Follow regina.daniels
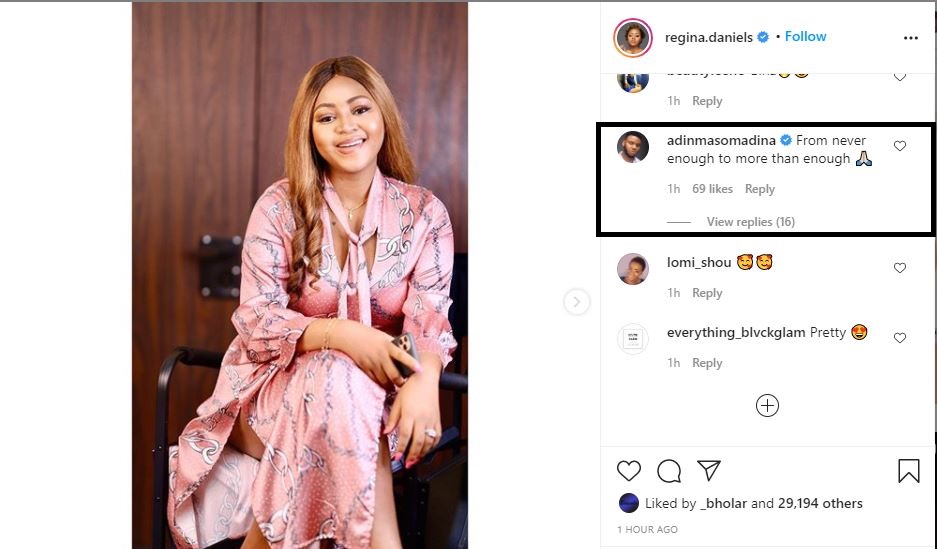Screen dimensions: 937x549 805,37
